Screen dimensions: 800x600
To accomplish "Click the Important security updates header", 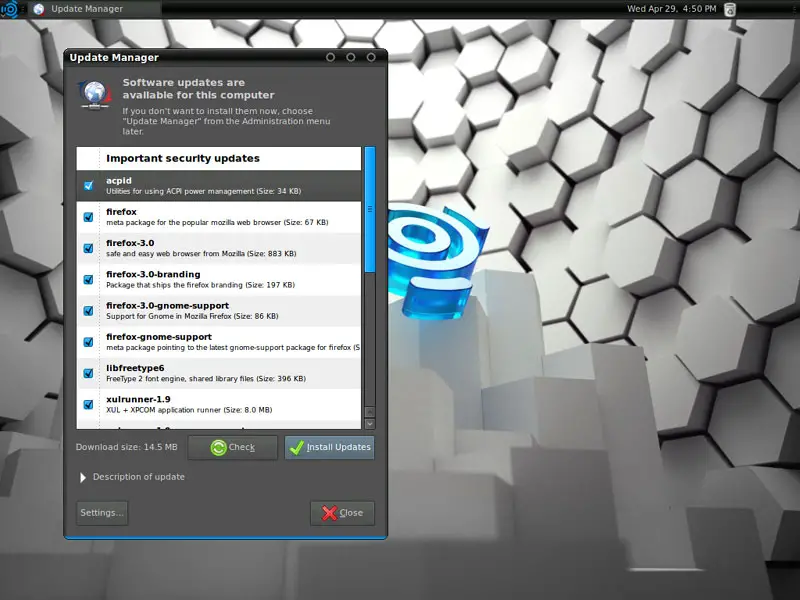I will (x=183, y=158).
